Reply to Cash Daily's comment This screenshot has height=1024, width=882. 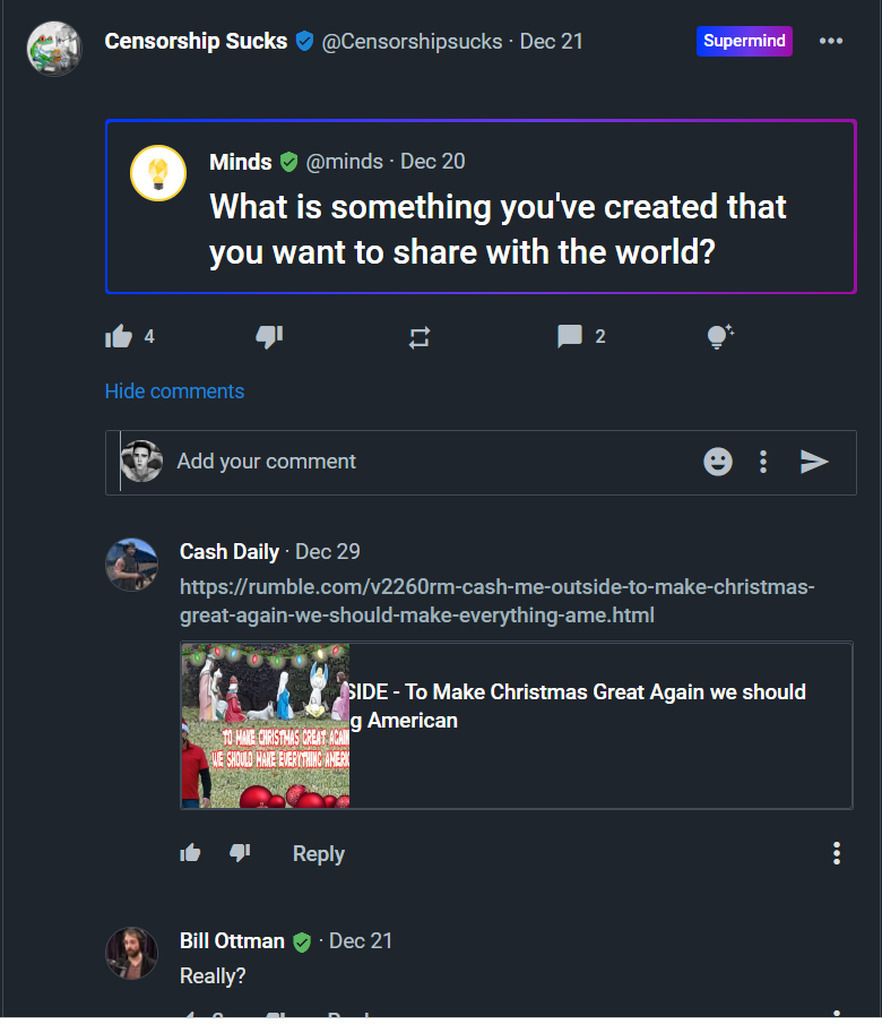[318, 854]
